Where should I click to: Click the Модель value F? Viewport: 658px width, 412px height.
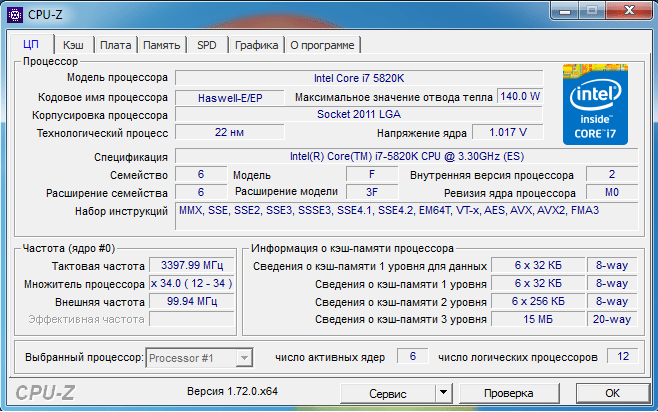pos(372,174)
